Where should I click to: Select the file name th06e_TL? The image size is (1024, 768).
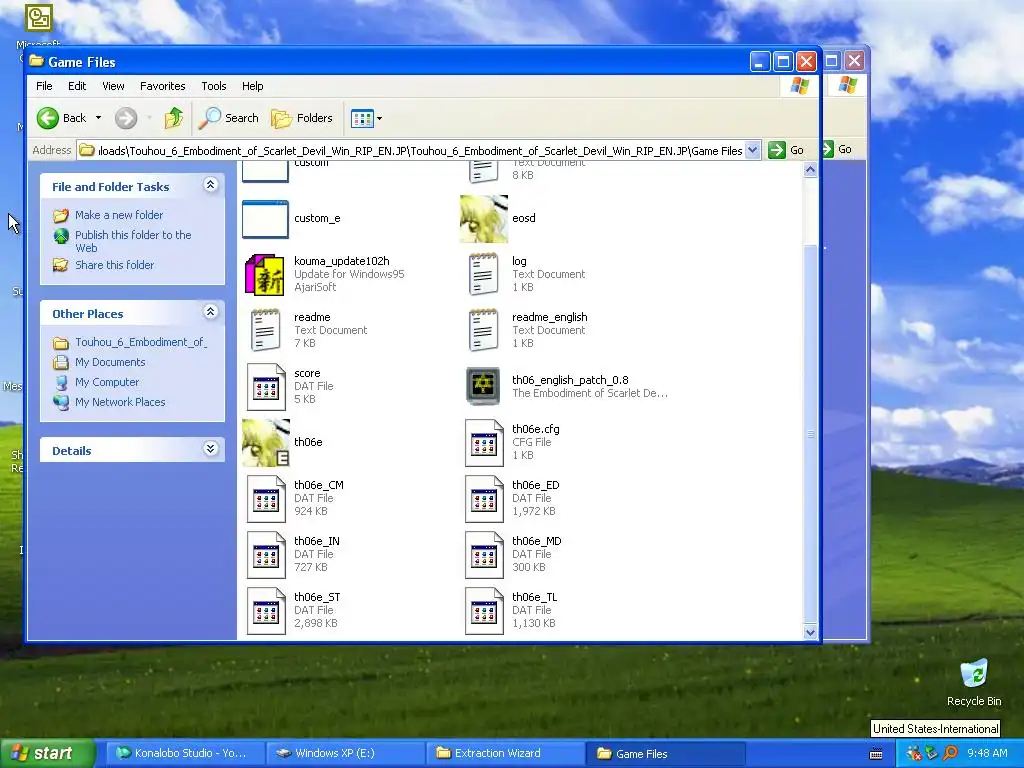(x=535, y=597)
